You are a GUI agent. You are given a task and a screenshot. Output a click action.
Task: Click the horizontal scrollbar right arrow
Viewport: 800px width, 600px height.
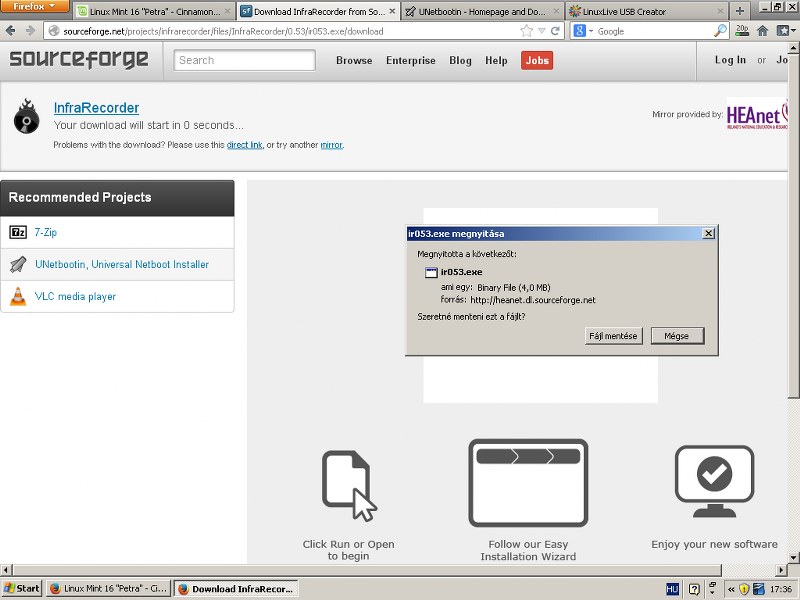pyautogui.click(x=782, y=569)
